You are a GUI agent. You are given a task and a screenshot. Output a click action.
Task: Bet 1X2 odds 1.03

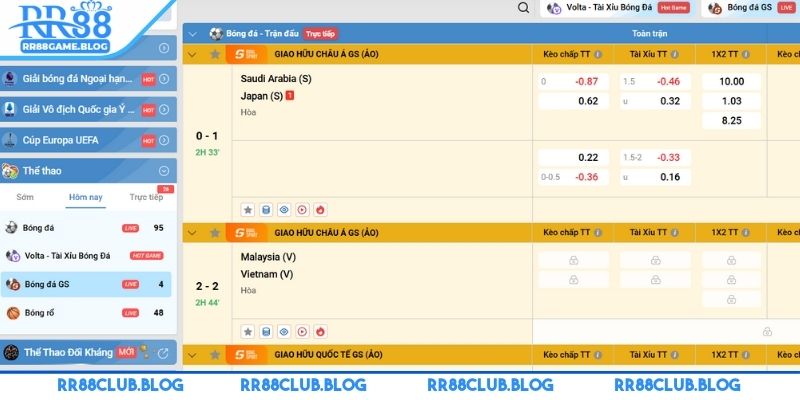pyautogui.click(x=731, y=101)
